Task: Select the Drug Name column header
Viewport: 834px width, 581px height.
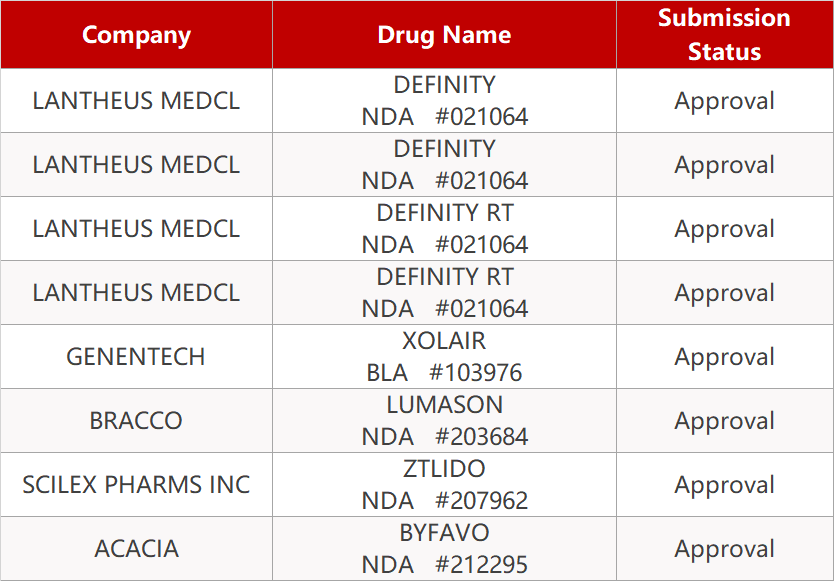Action: [x=444, y=35]
